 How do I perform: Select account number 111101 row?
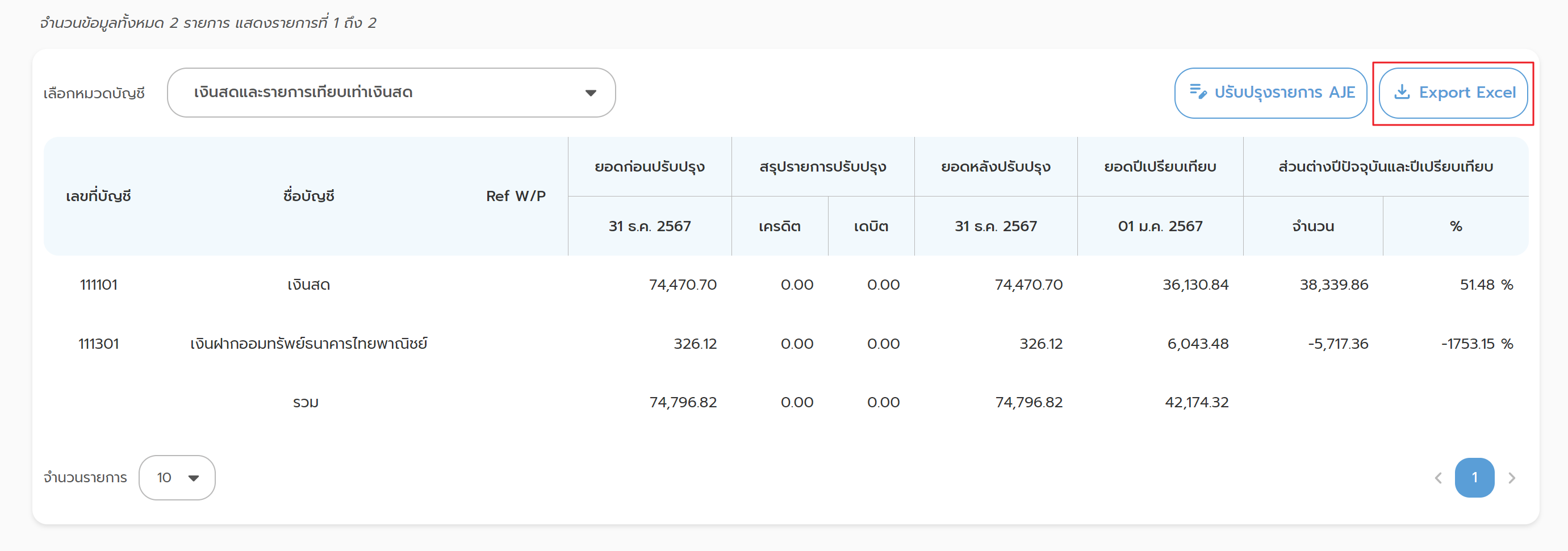pyautogui.click(x=99, y=285)
